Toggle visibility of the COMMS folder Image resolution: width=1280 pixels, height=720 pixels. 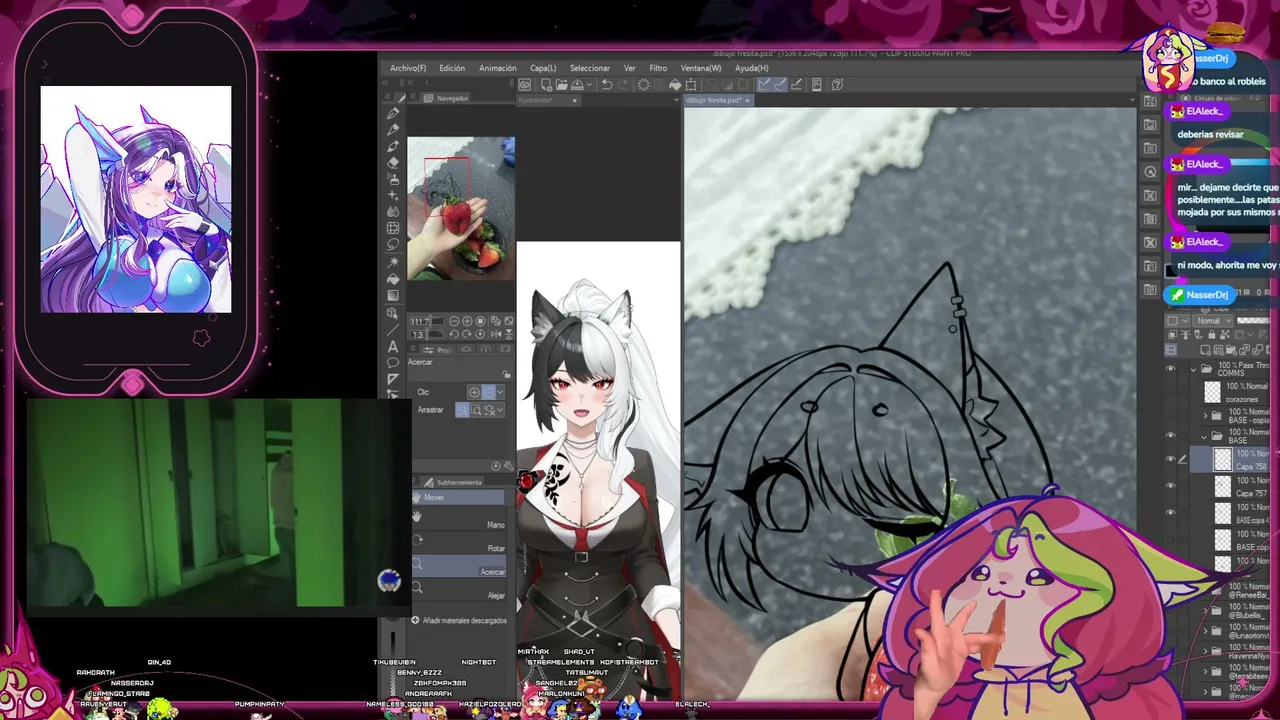pos(1170,369)
